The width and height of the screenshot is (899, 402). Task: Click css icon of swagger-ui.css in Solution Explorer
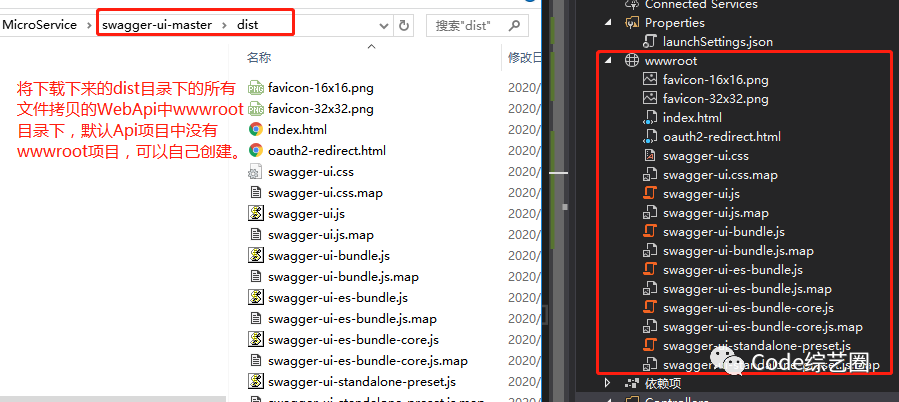(x=650, y=155)
